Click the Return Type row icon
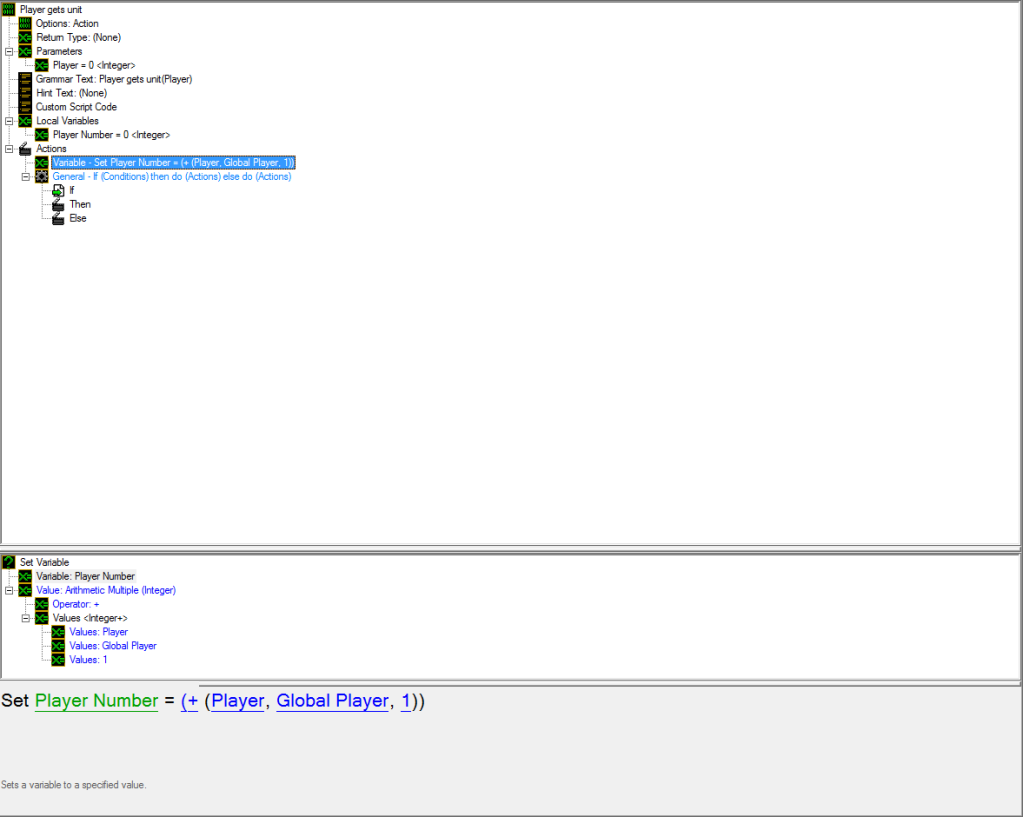Image resolution: width=1023 pixels, height=817 pixels. tap(25, 37)
